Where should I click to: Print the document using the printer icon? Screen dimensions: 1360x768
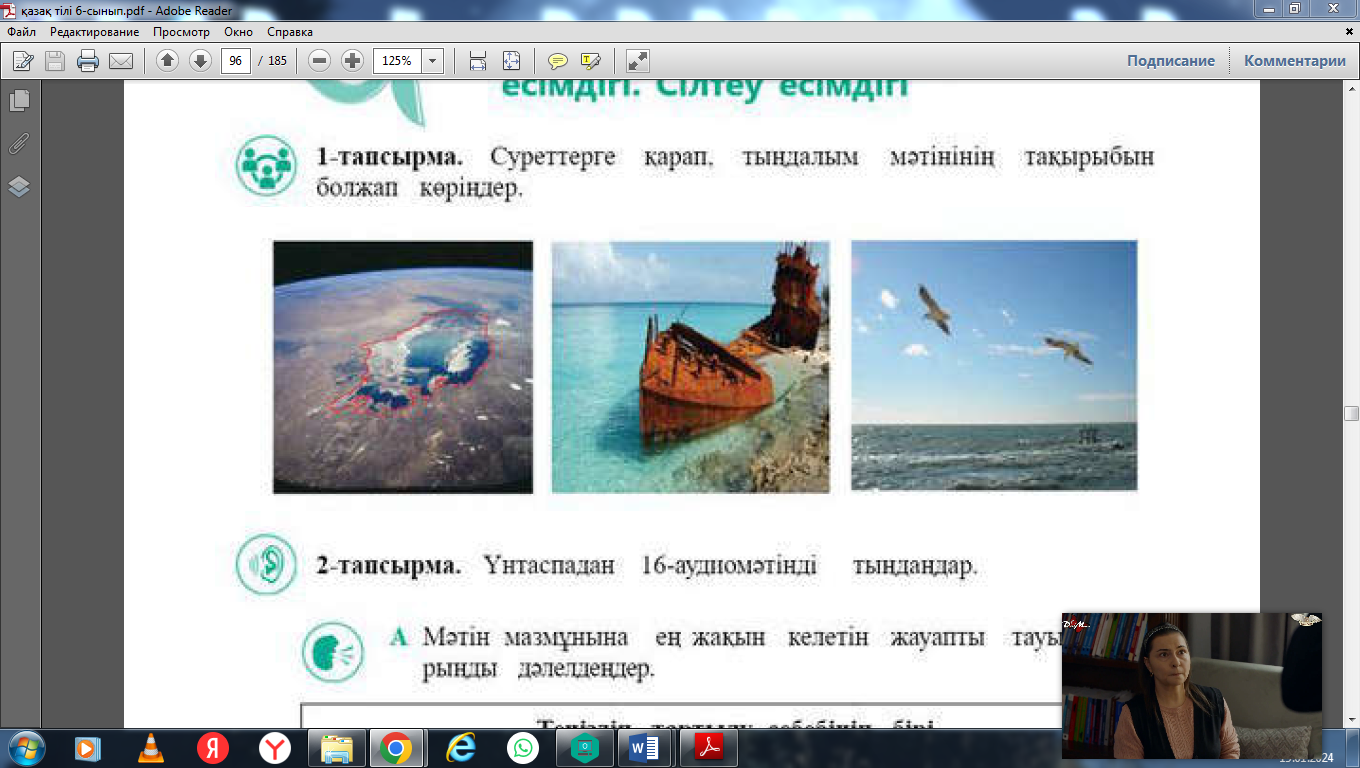88,61
